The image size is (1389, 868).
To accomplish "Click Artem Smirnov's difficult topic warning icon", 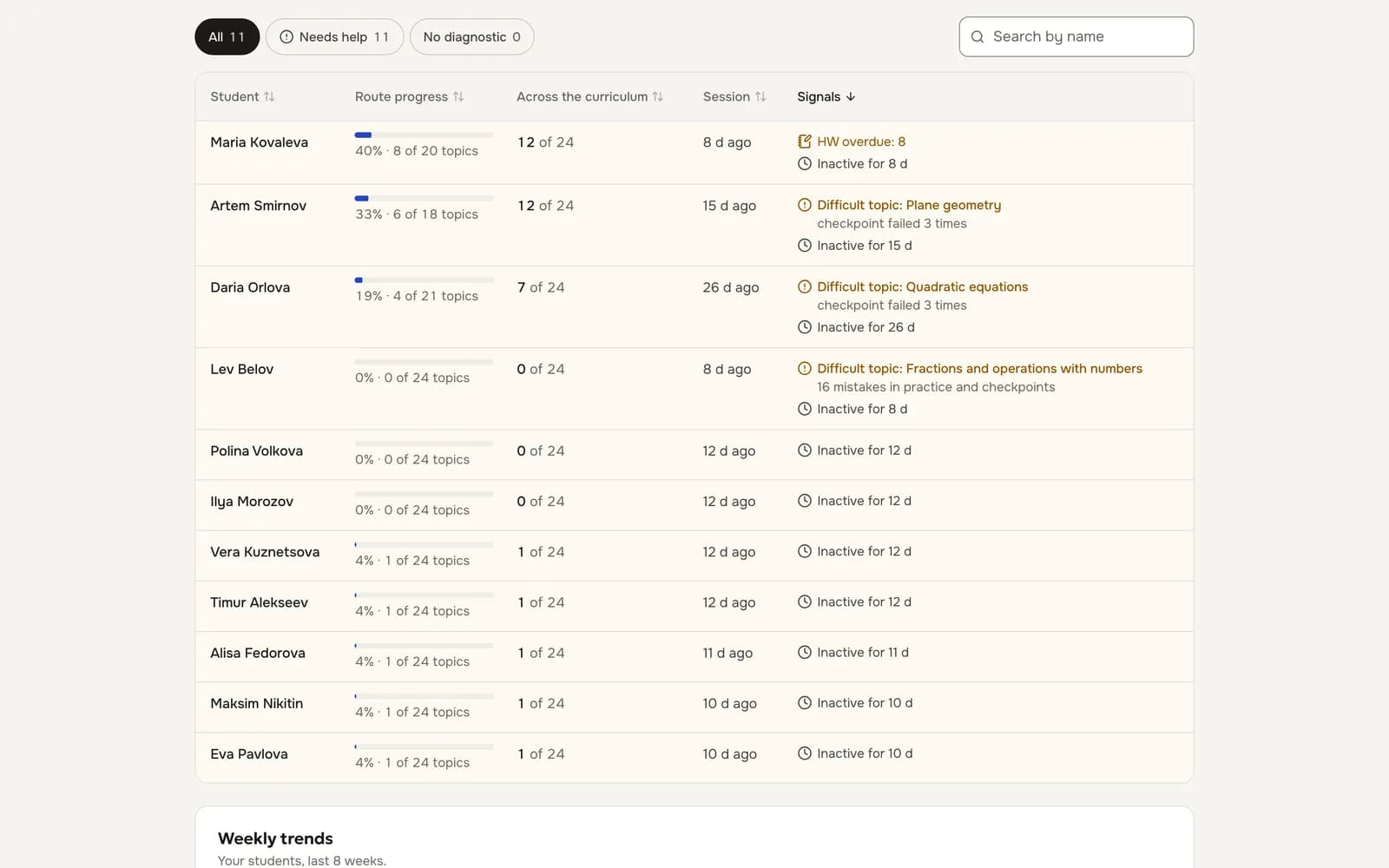I will pos(805,205).
